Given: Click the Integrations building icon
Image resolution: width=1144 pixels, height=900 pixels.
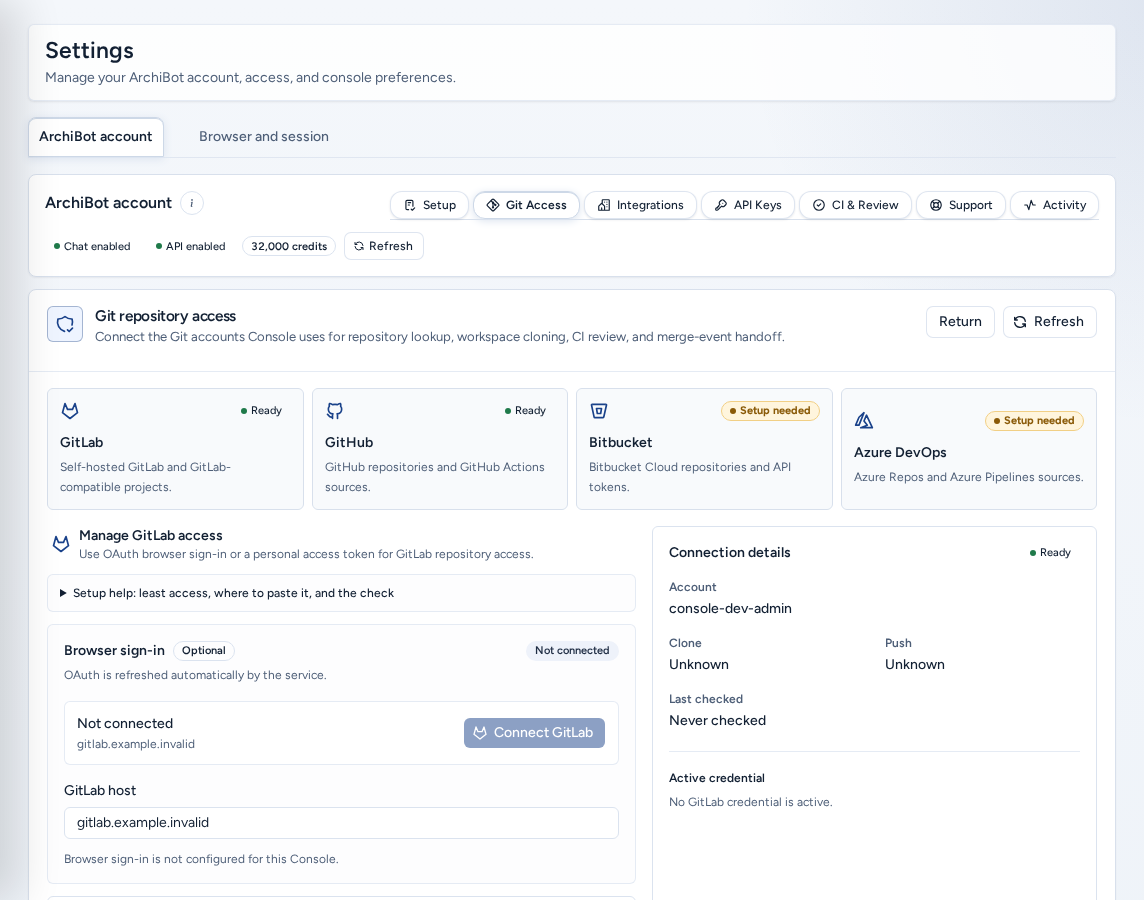Looking at the screenshot, I should (x=604, y=205).
